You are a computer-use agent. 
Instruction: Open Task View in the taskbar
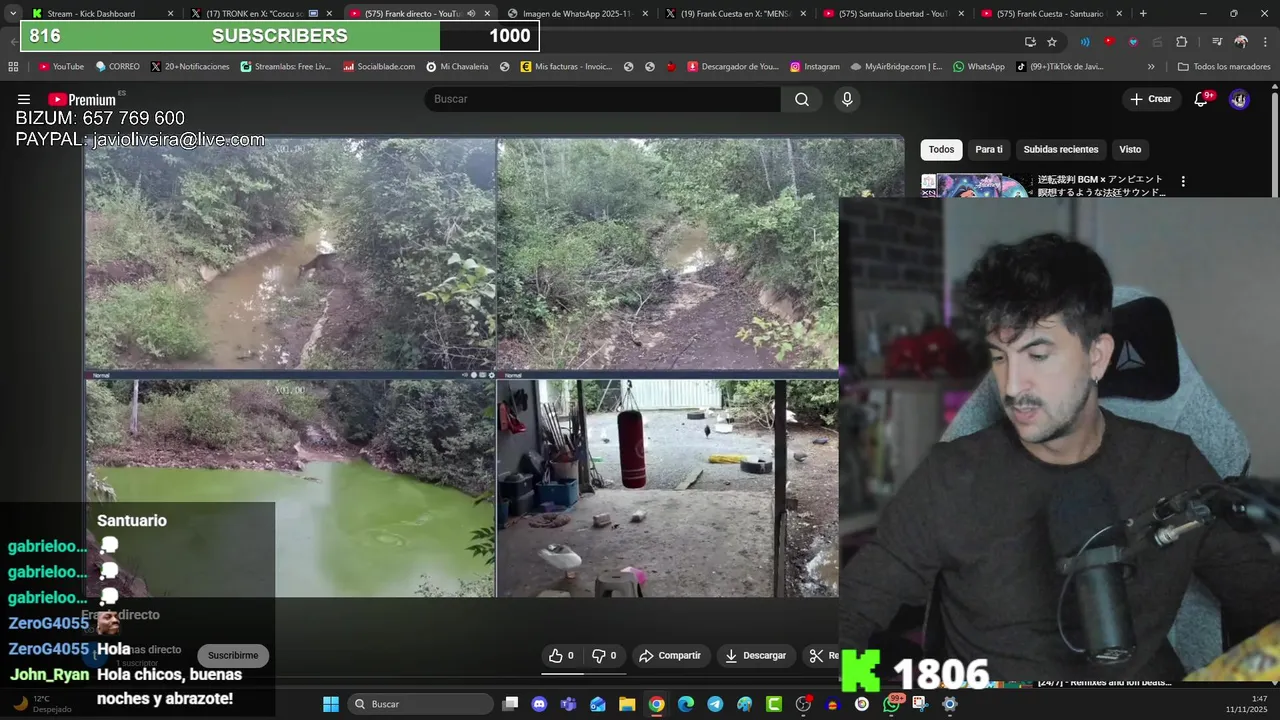[510, 704]
